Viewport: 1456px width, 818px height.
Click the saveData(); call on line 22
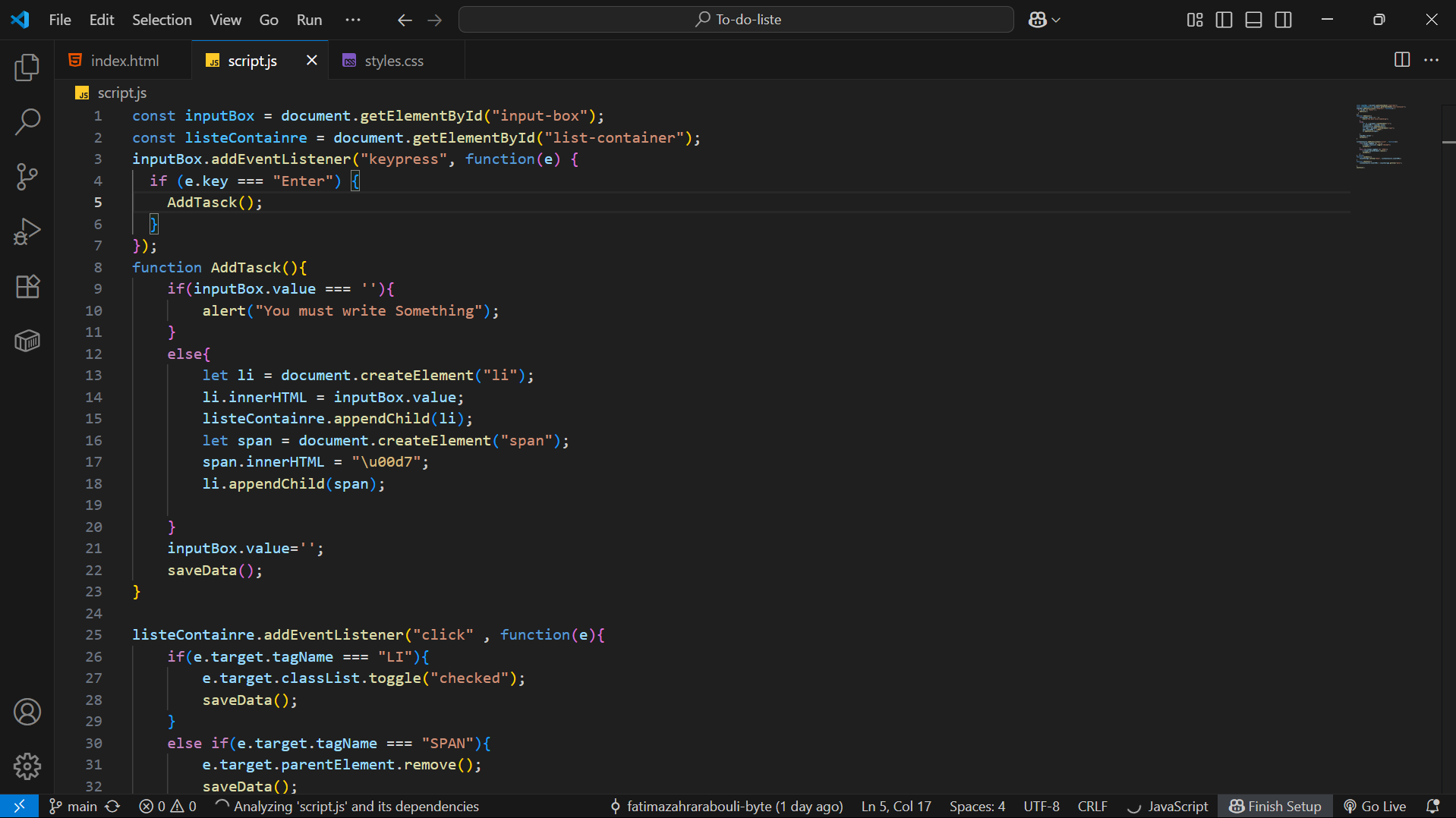pos(215,571)
